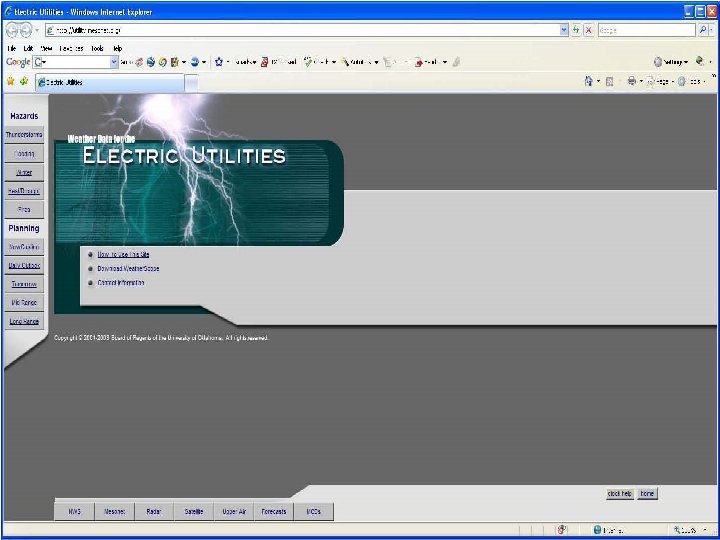Click the magnifier Search button

703,30
